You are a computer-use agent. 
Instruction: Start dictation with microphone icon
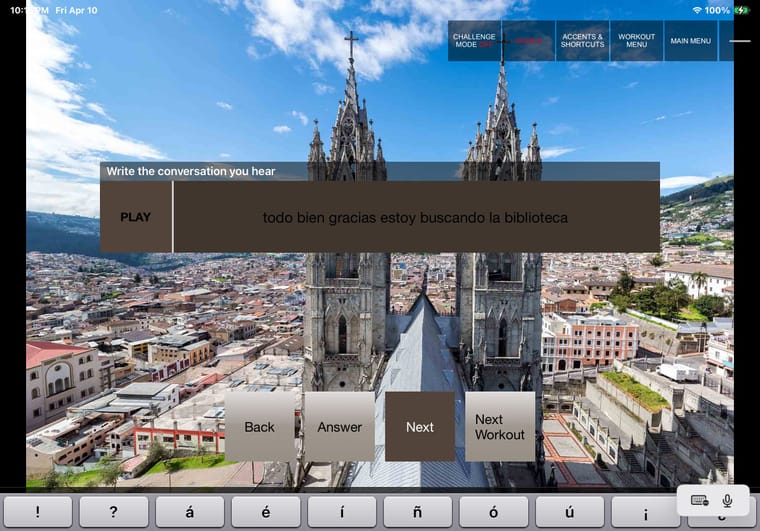click(727, 500)
